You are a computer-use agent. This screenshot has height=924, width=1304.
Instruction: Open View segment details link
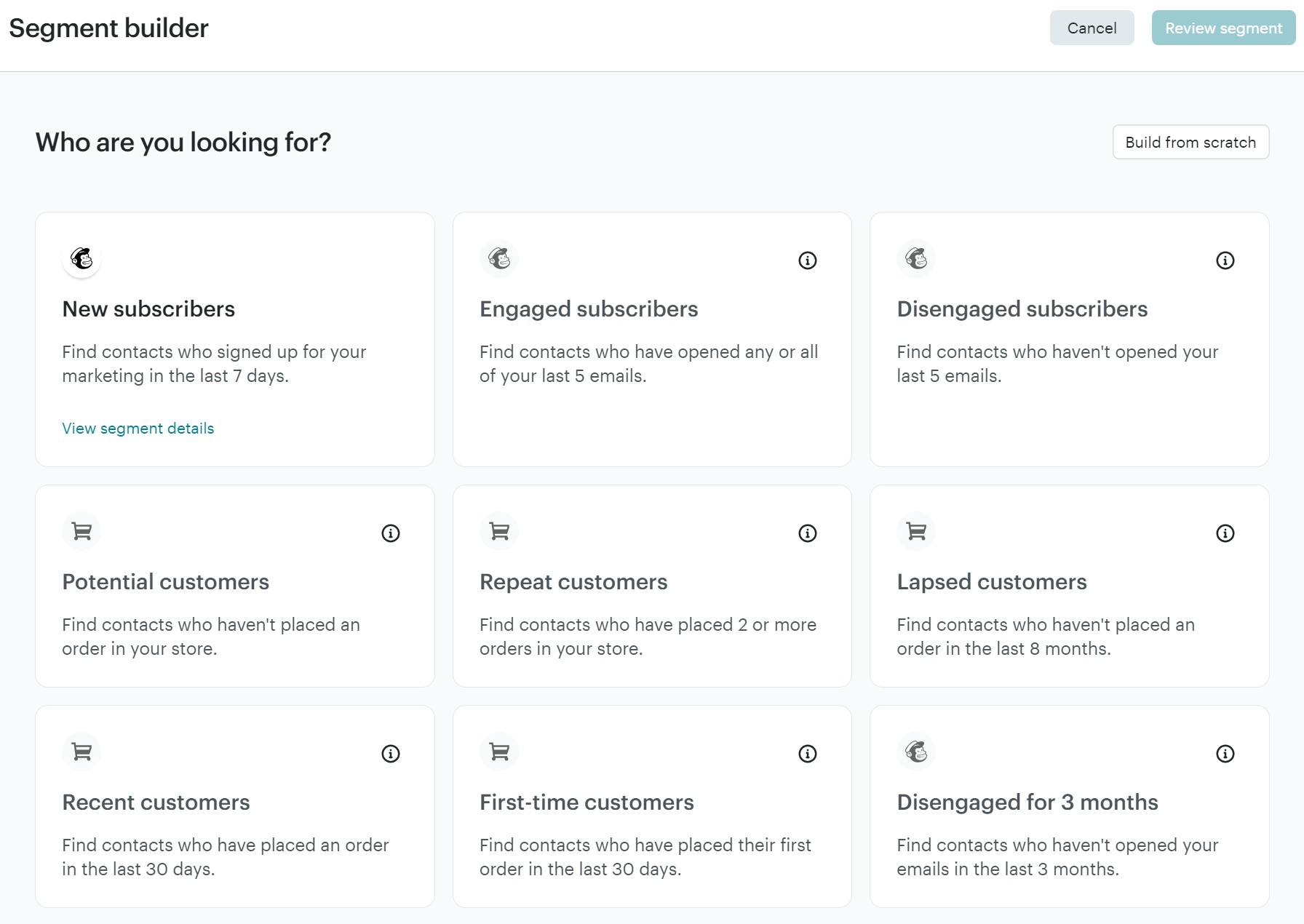(x=138, y=428)
